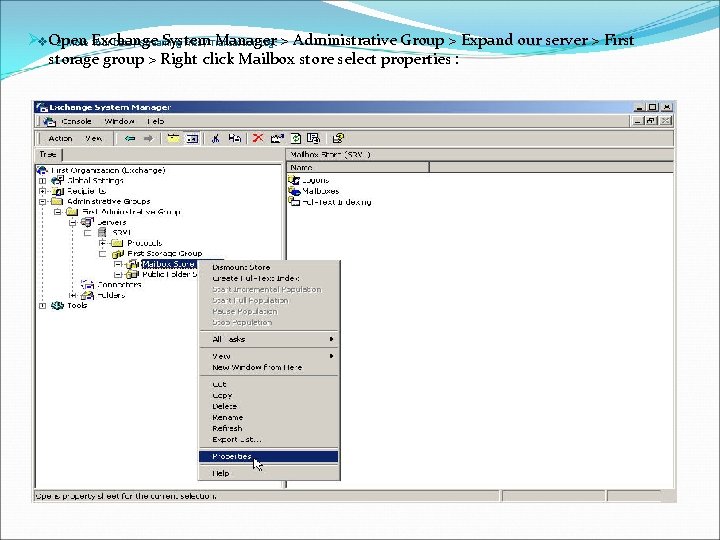Viewport: 720px width, 540px height.
Task: Collapse the Public Folder Store node
Action: click(x=118, y=275)
